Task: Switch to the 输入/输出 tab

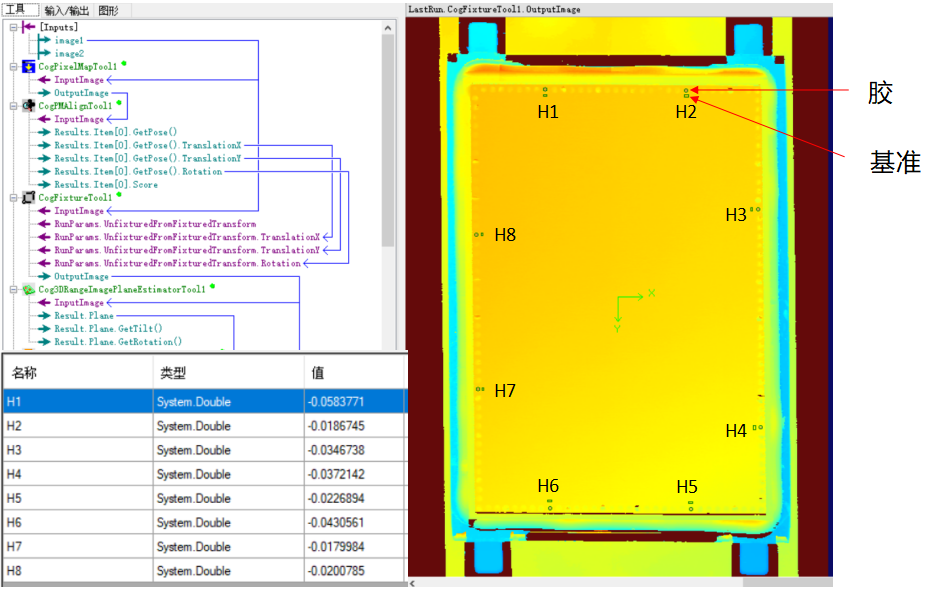Action: click(67, 10)
